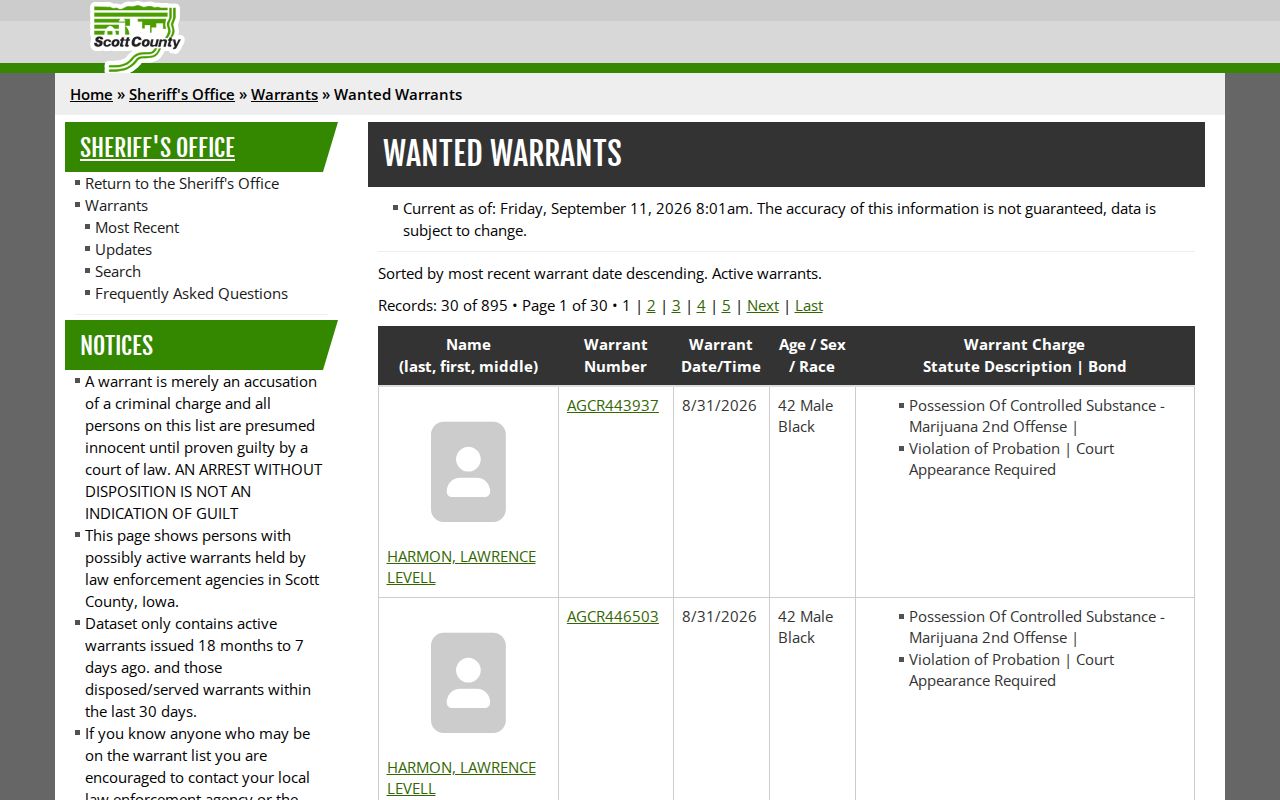Click the 8/31/2026 date for AGCR446503
The image size is (1280, 800).
pos(719,616)
